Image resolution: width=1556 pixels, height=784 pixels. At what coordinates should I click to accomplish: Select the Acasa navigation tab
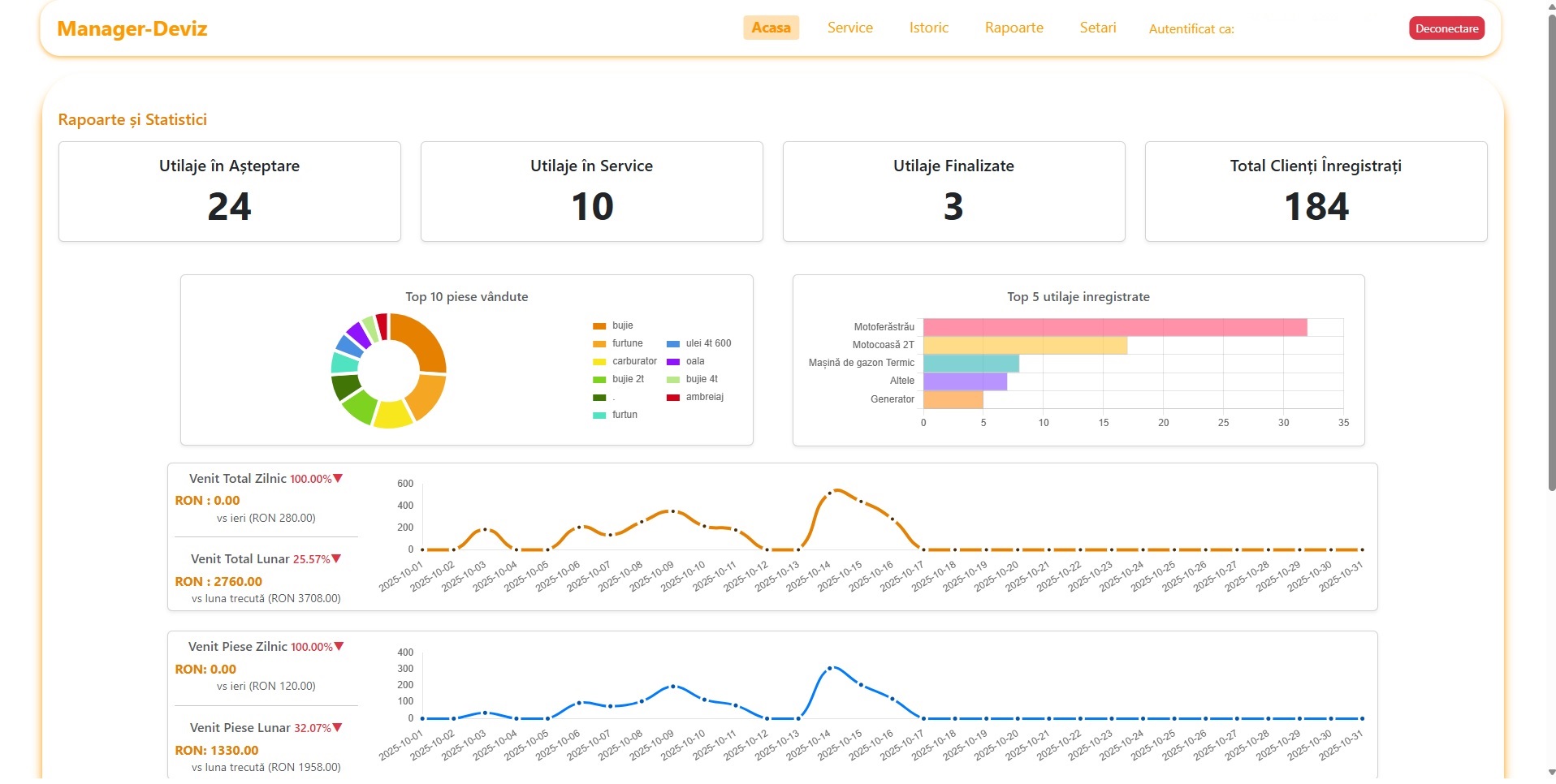click(771, 28)
